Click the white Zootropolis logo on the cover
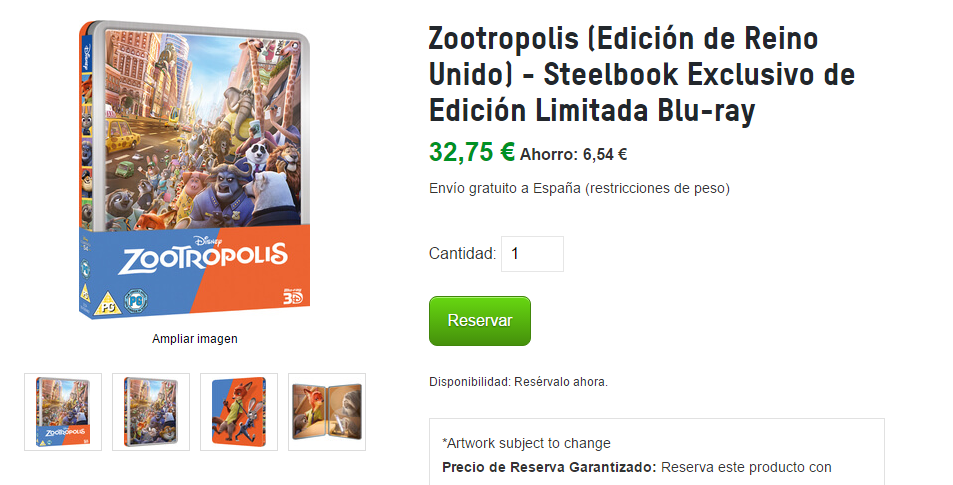 pyautogui.click(x=202, y=258)
